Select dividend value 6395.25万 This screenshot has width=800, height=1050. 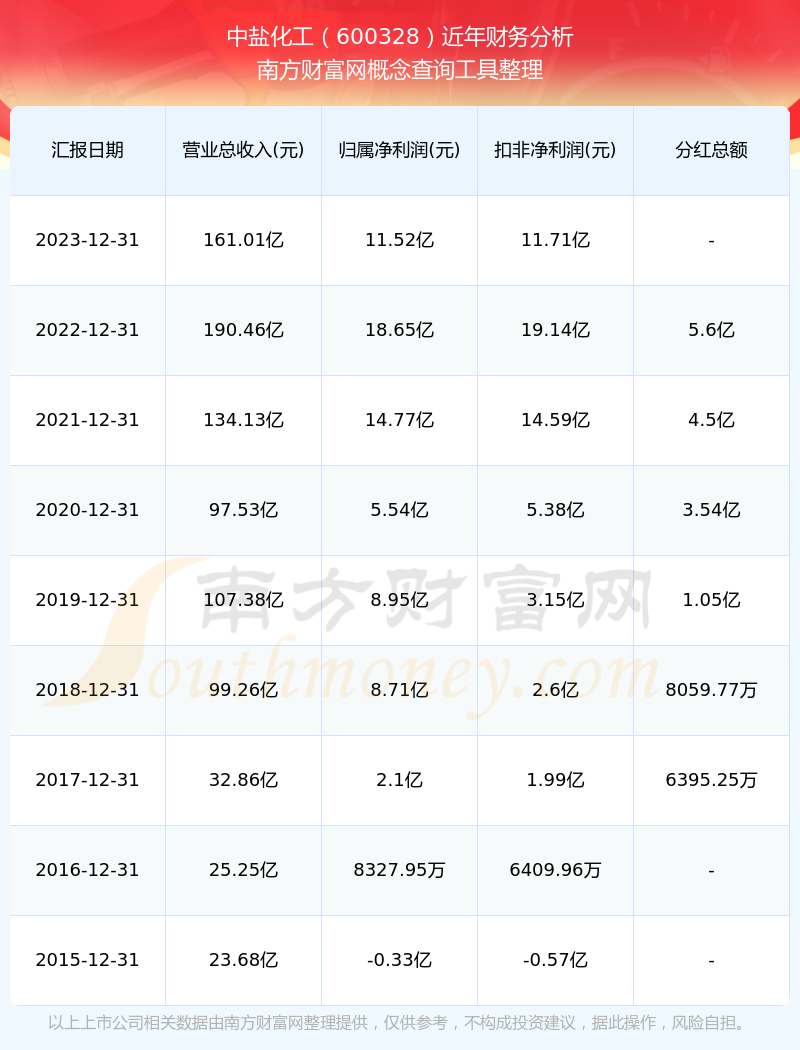pos(711,779)
